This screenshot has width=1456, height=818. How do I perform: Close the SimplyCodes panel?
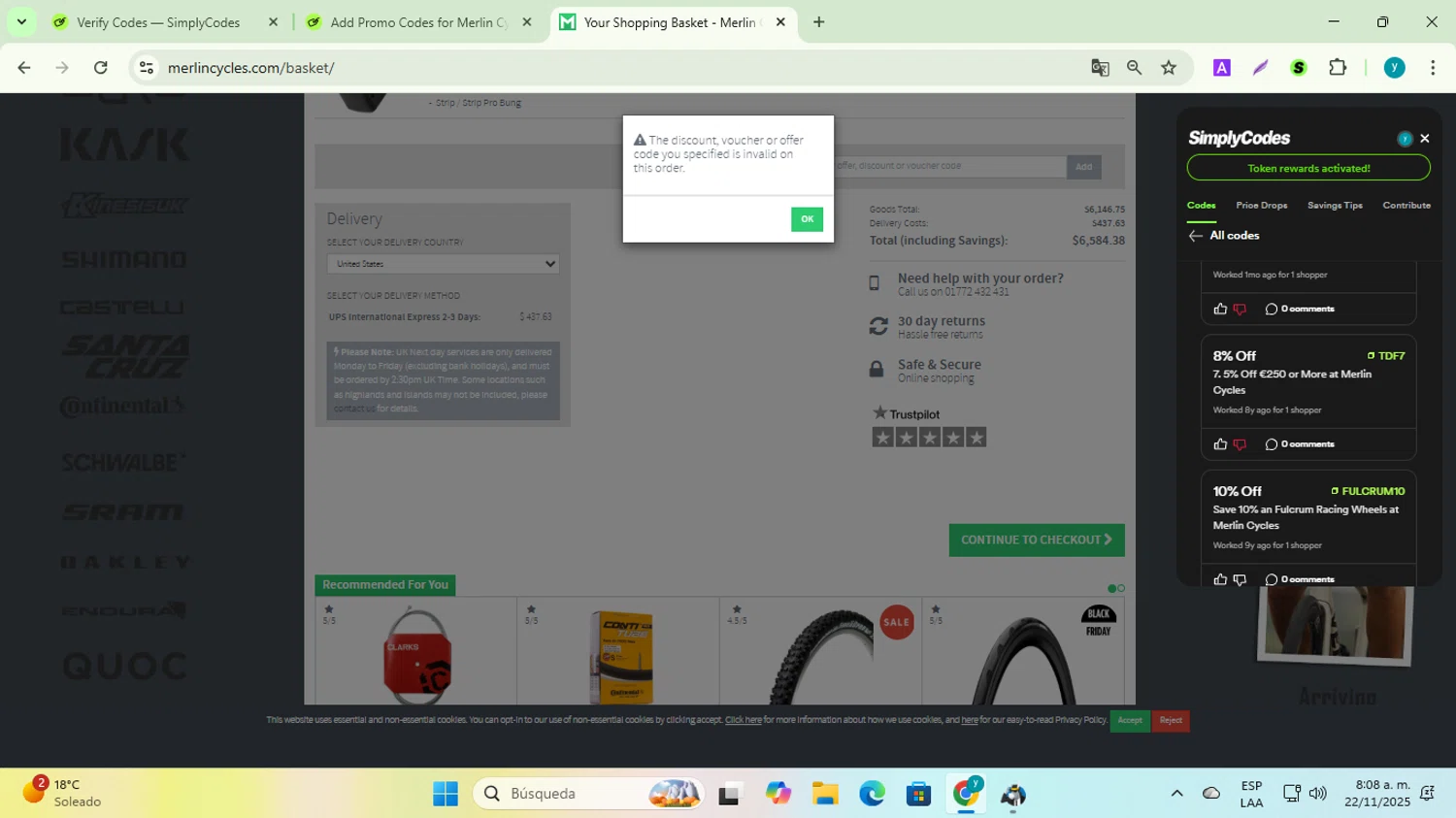pos(1425,139)
